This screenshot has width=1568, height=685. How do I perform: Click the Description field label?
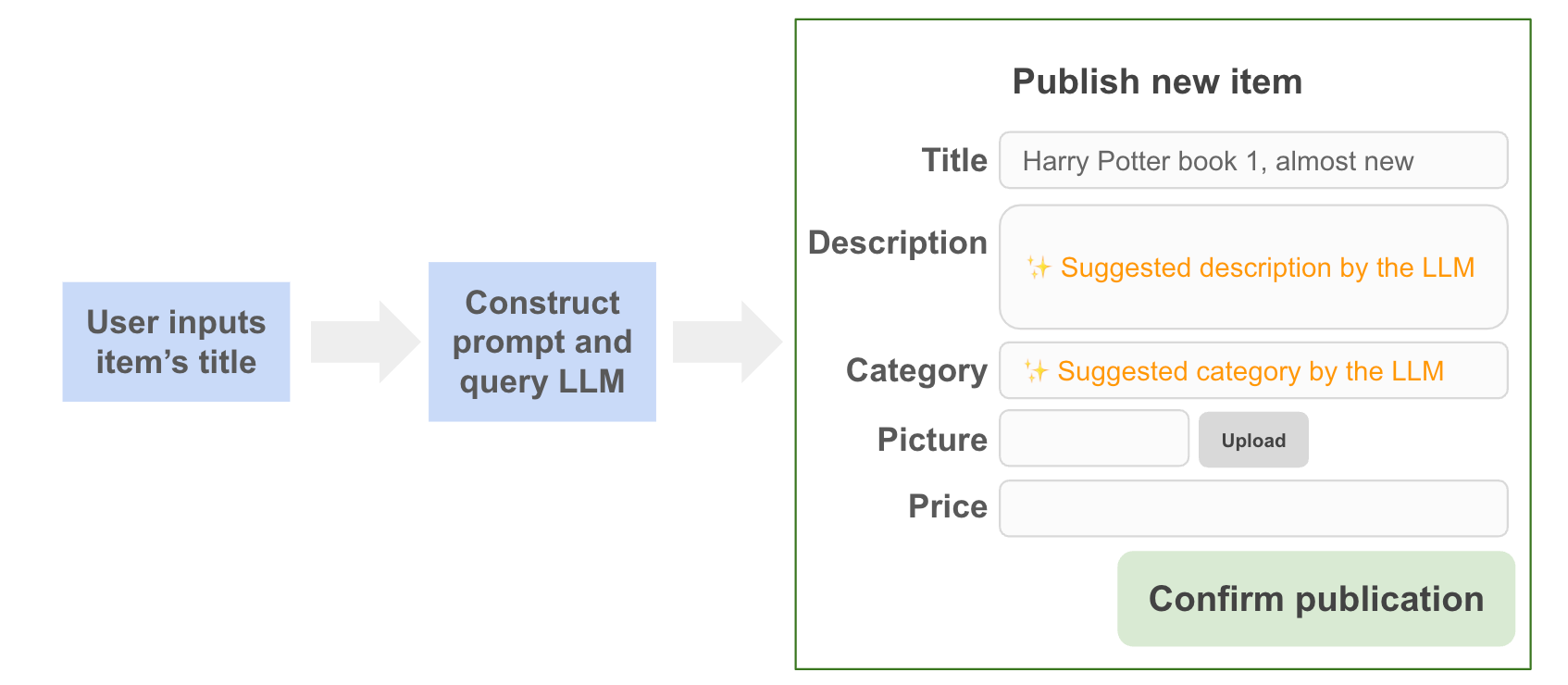point(897,243)
